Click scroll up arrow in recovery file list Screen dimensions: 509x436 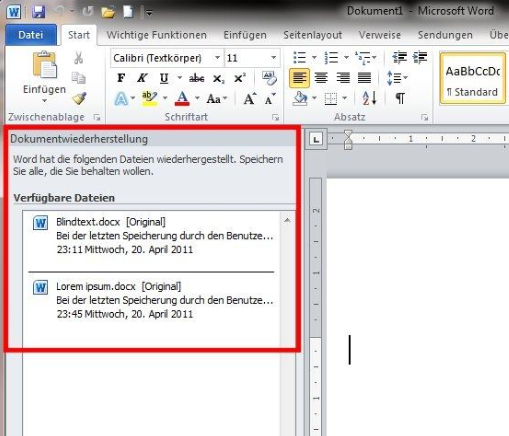tap(287, 220)
